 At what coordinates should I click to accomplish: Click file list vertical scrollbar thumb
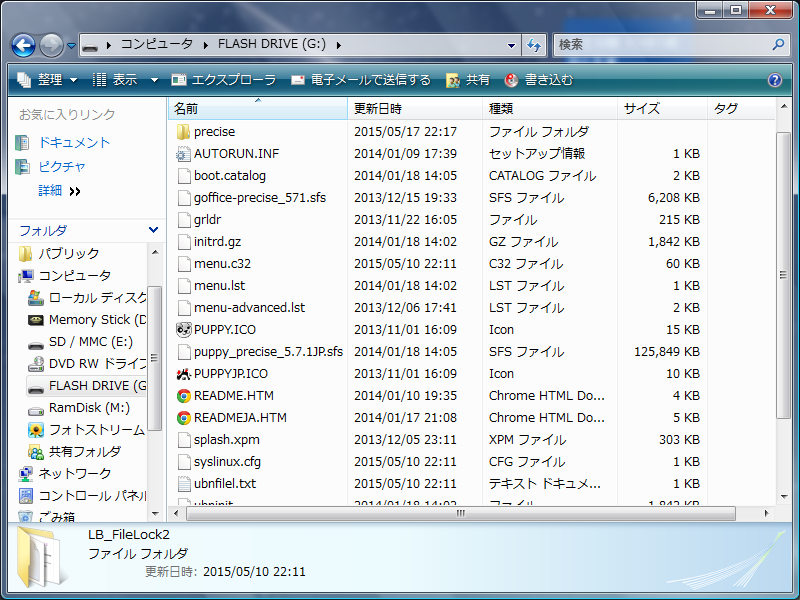pos(783,276)
